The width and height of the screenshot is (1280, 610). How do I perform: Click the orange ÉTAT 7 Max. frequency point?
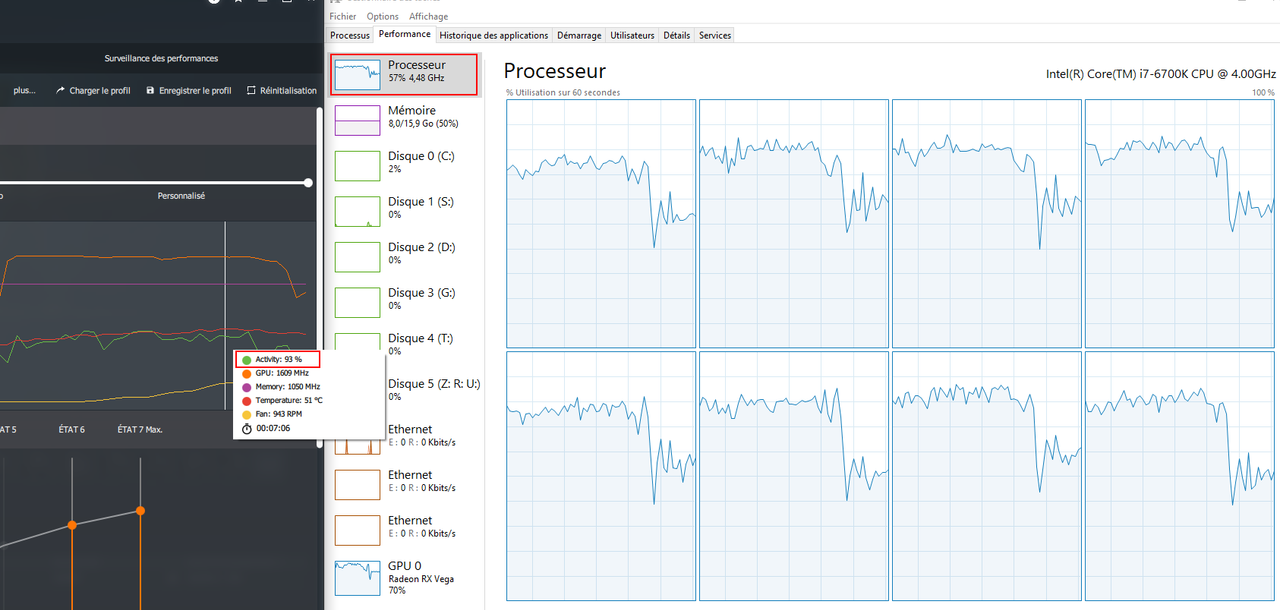tap(141, 511)
